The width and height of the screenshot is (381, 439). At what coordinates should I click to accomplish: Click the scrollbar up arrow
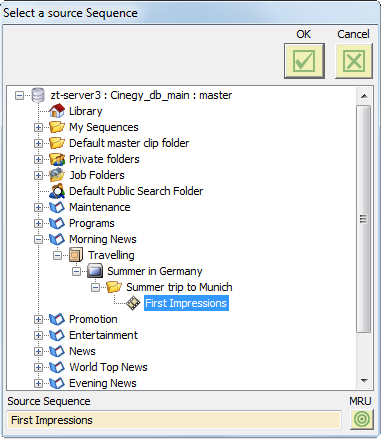pyautogui.click(x=364, y=96)
